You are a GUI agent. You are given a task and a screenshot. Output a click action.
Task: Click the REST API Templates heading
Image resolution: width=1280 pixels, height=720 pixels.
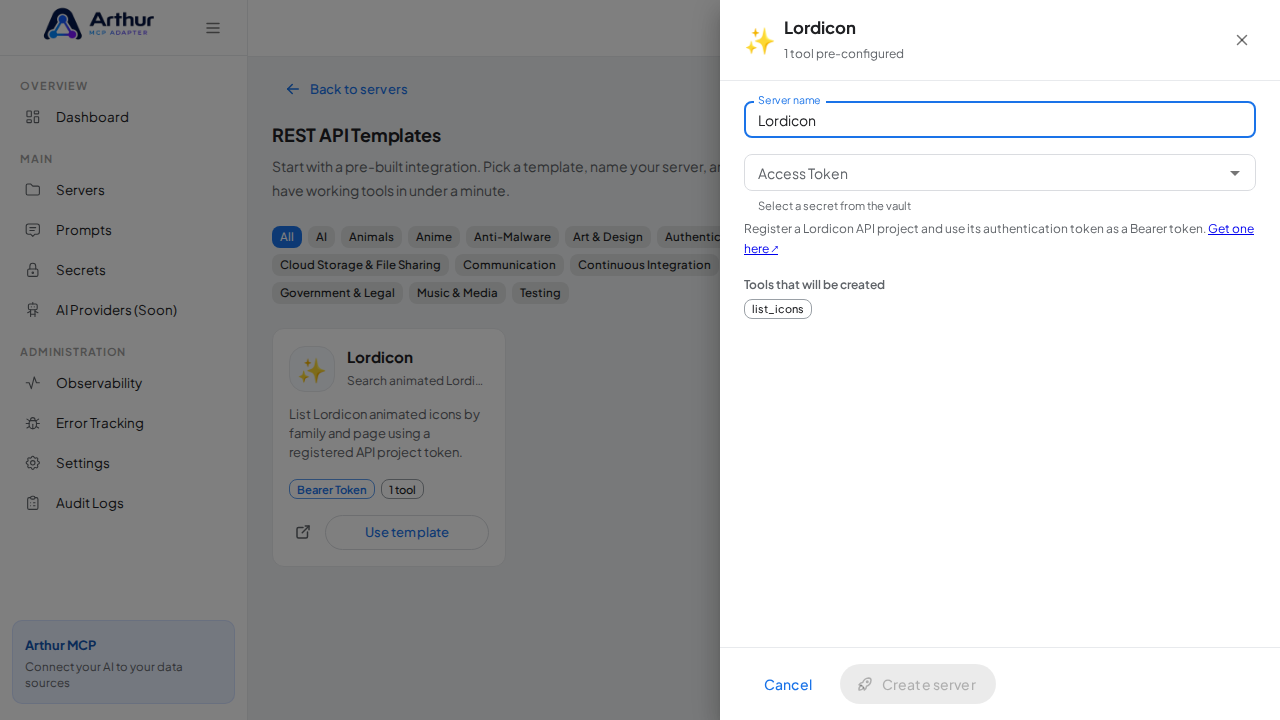click(356, 135)
